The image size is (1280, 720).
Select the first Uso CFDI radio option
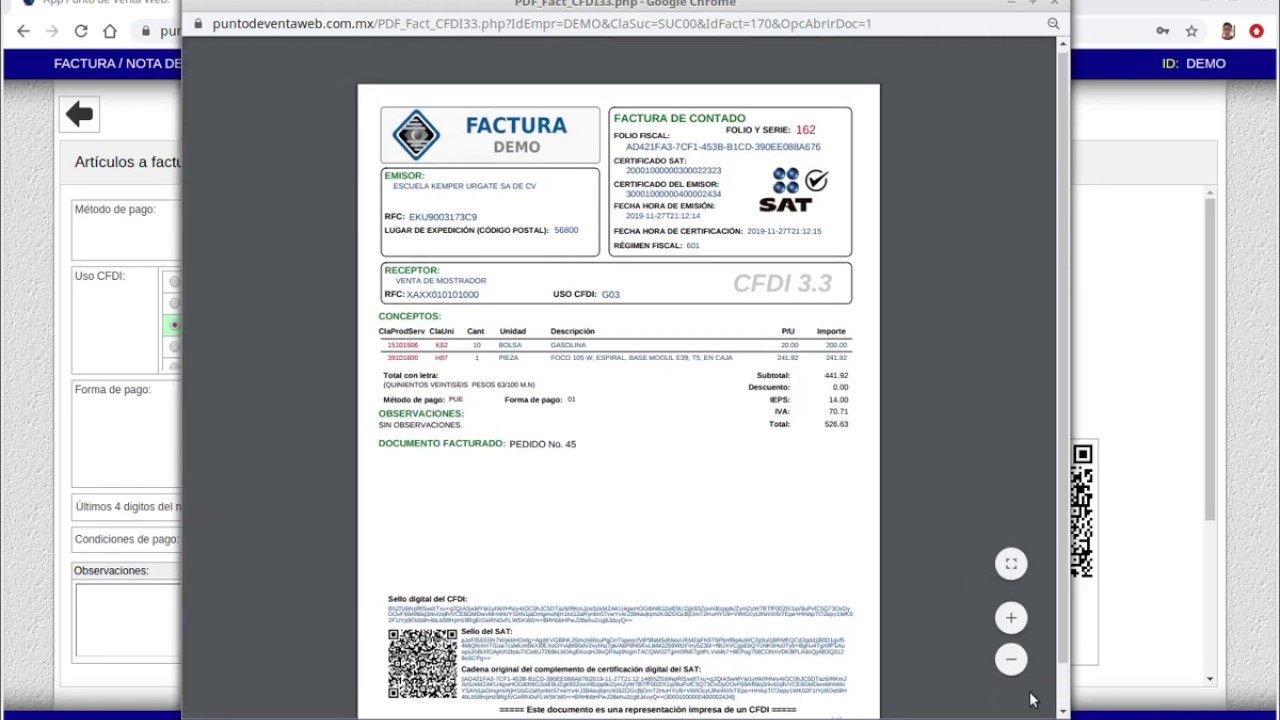tap(175, 282)
